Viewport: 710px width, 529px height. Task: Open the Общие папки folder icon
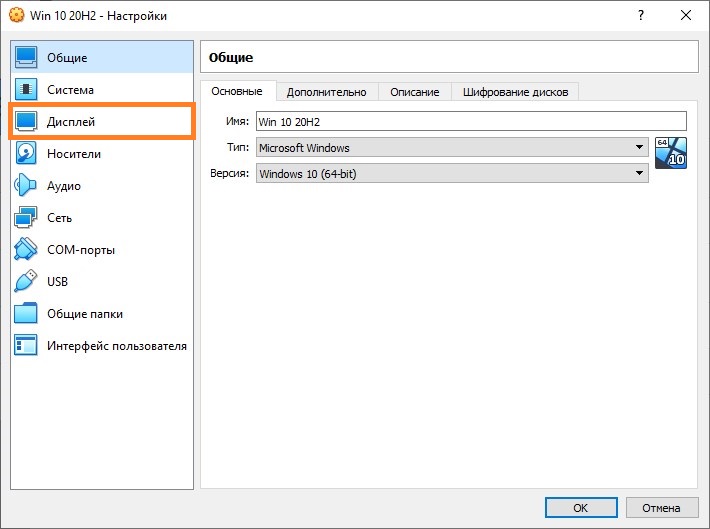click(26, 314)
